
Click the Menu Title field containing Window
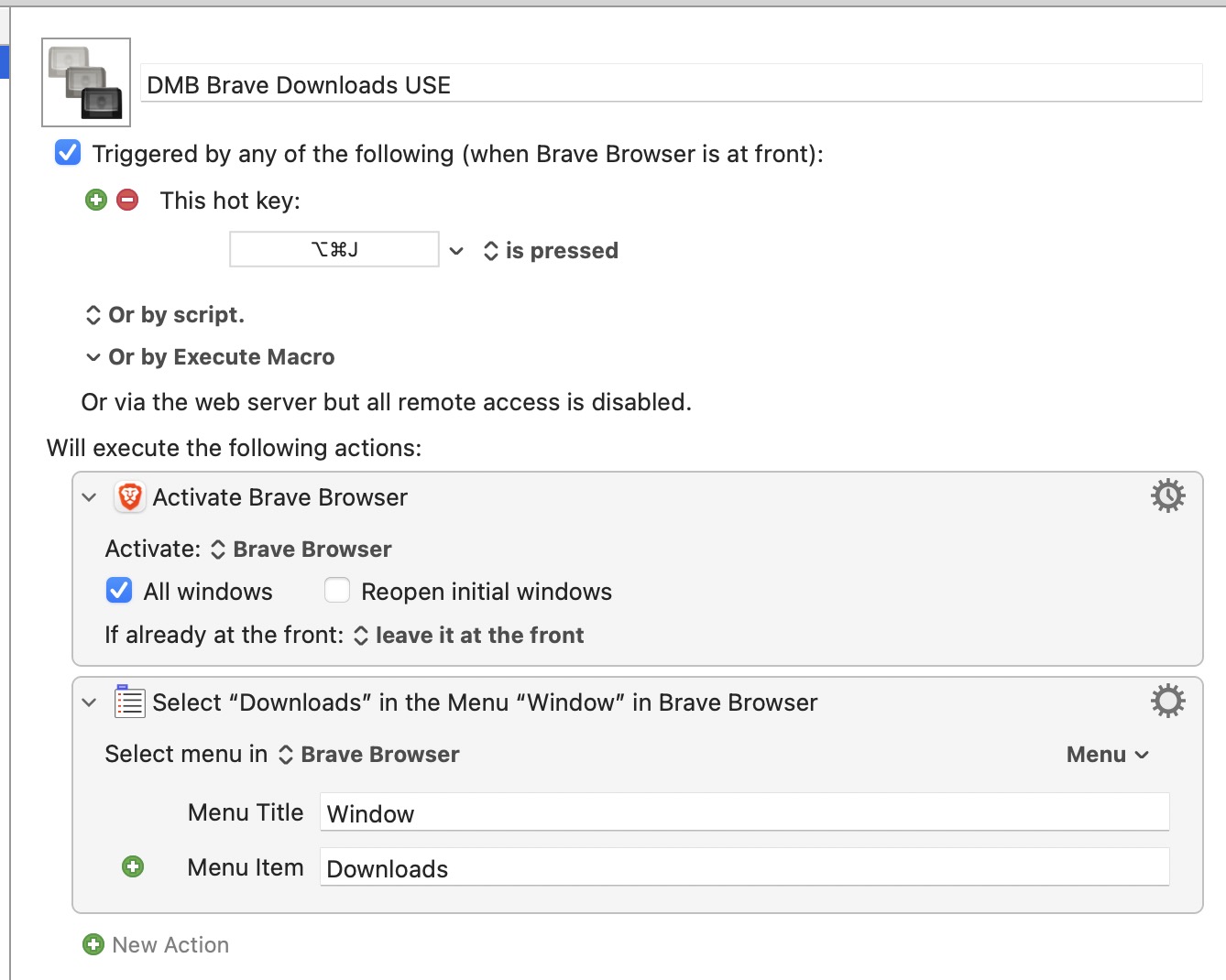click(744, 812)
